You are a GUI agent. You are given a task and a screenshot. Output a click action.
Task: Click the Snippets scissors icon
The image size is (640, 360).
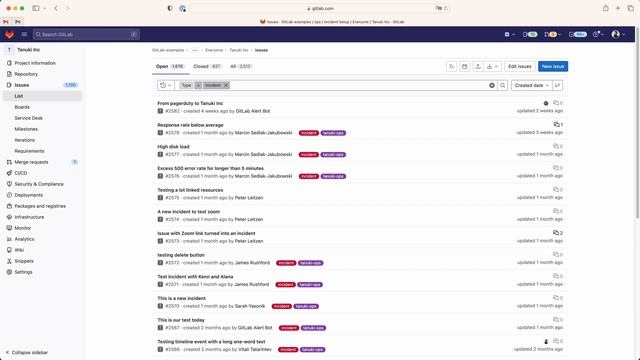point(9,261)
